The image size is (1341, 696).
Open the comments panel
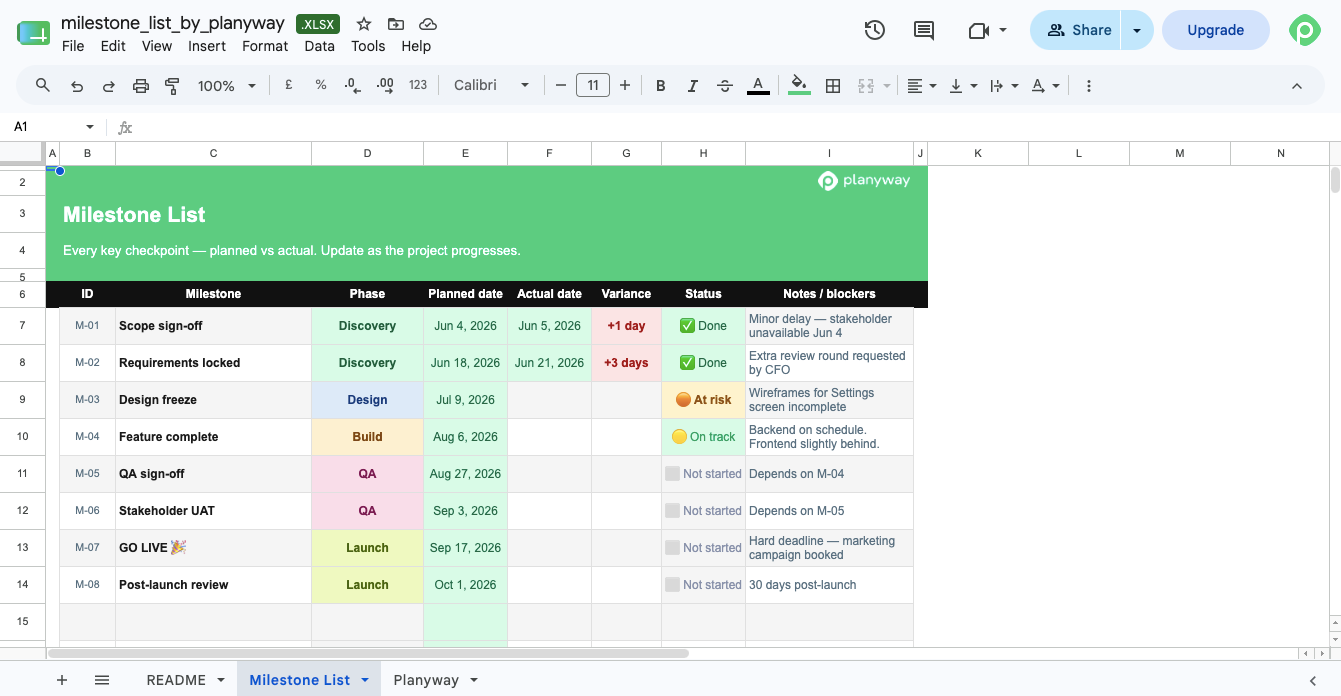[x=924, y=30]
